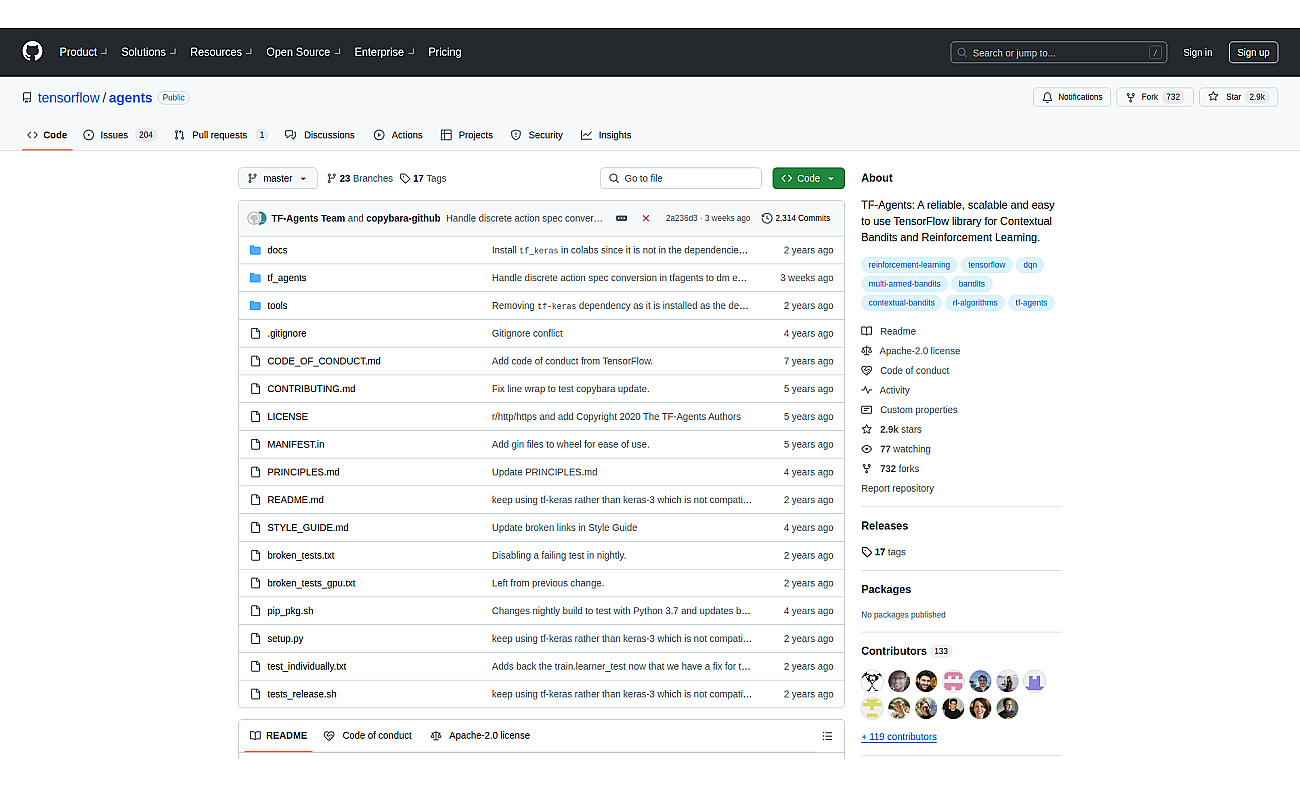1300x788 pixels.
Task: Switch to the Actions tab
Action: 398,135
